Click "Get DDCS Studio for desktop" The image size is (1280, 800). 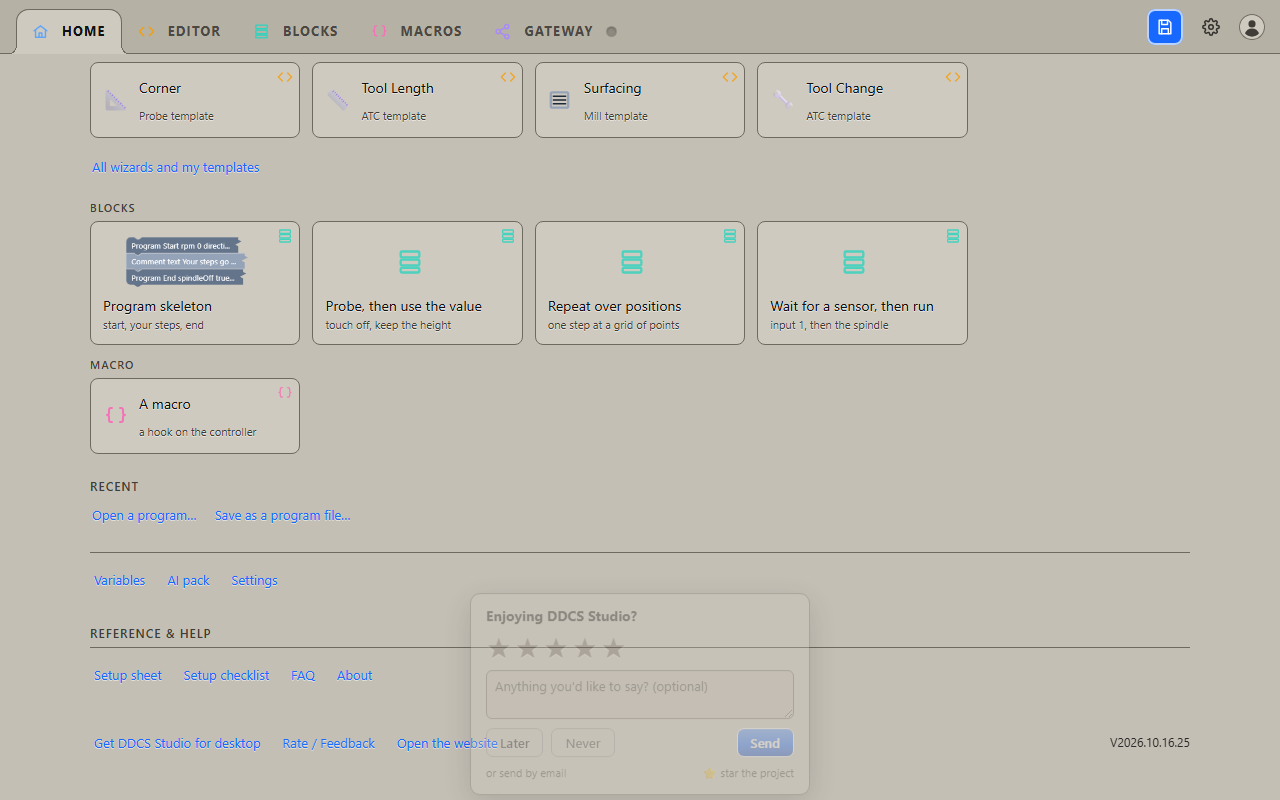coord(177,743)
